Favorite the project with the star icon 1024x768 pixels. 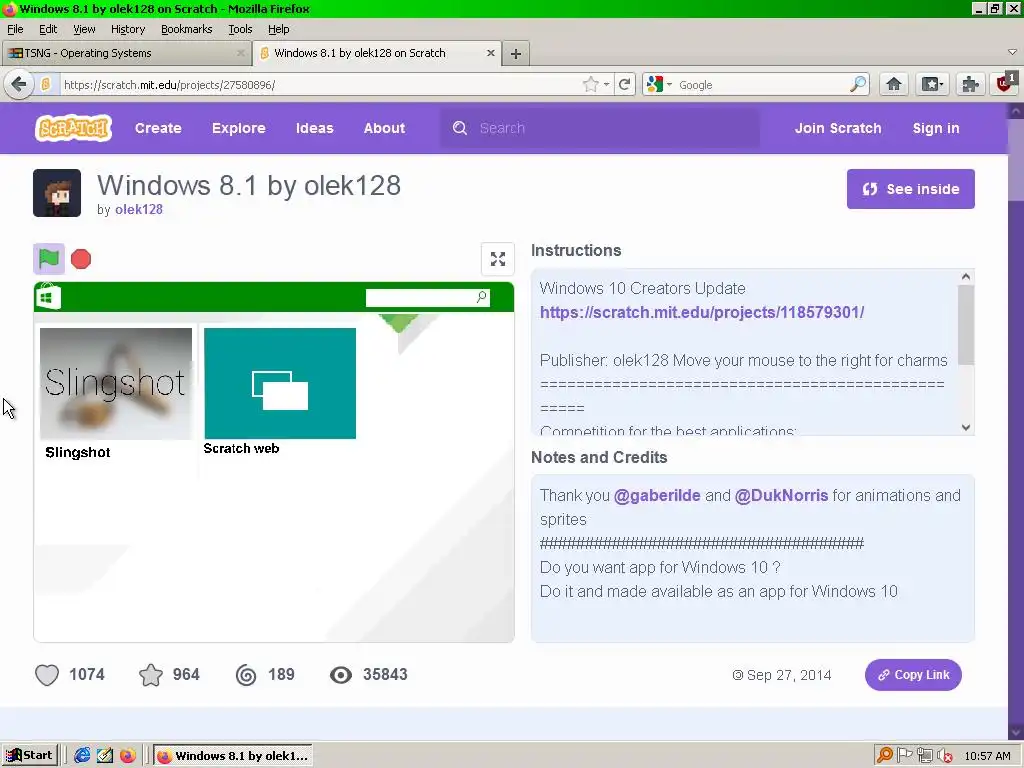coord(151,675)
